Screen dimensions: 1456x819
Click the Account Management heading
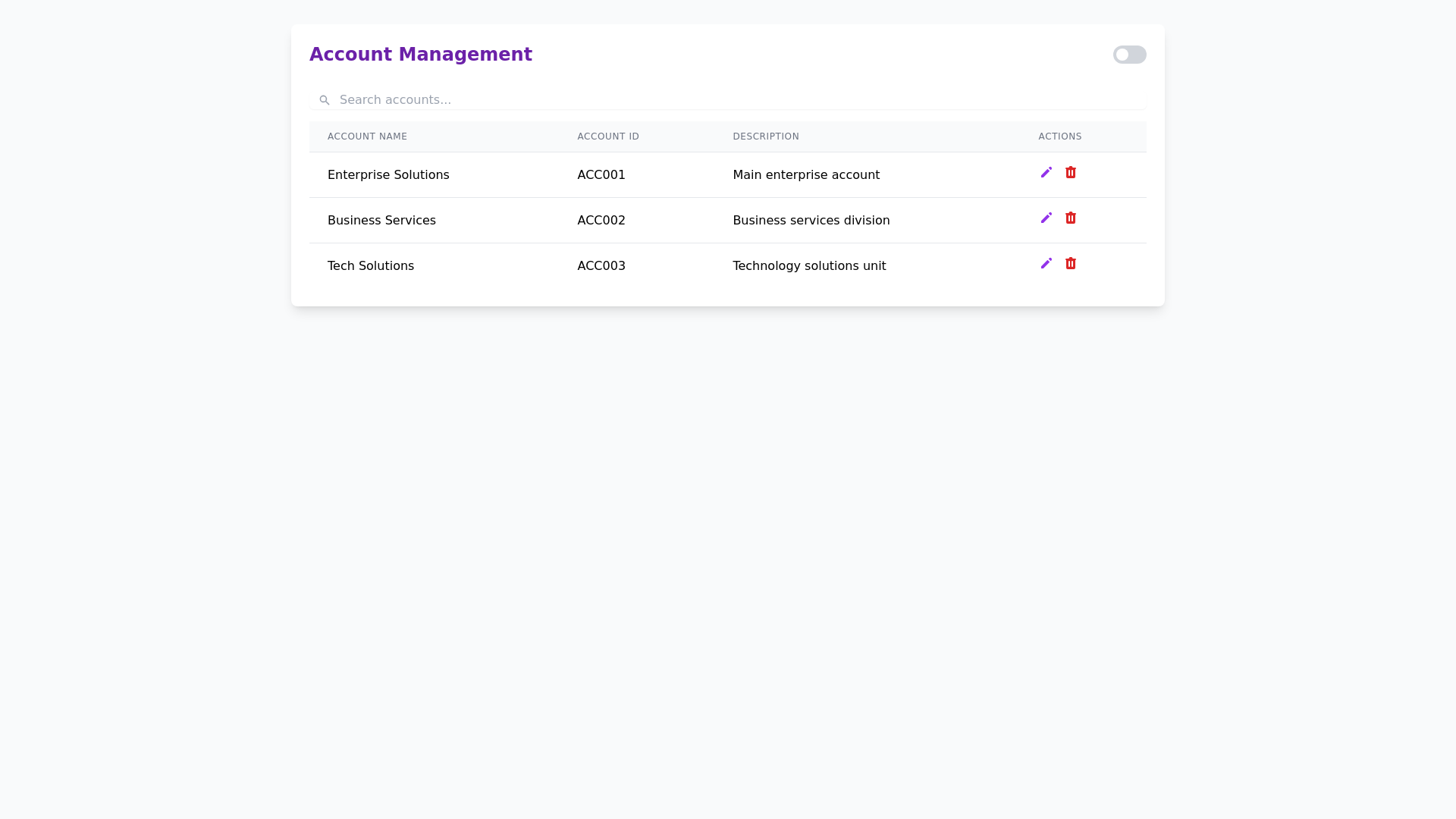pyautogui.click(x=420, y=54)
